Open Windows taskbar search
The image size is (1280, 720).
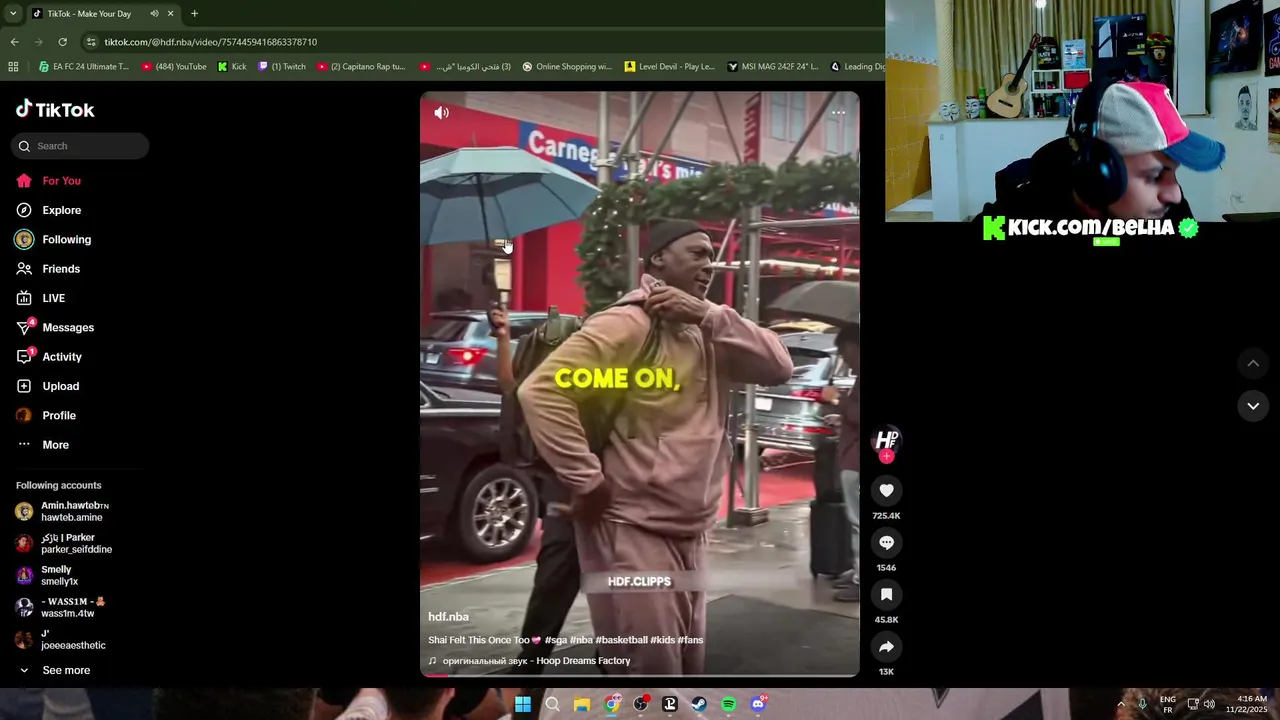coord(552,704)
